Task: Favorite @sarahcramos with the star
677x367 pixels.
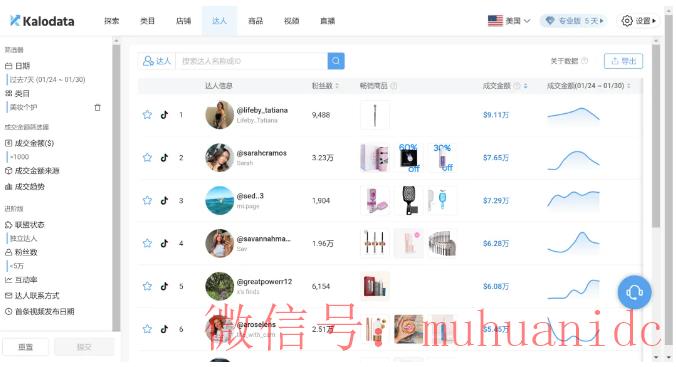Action: (147, 158)
